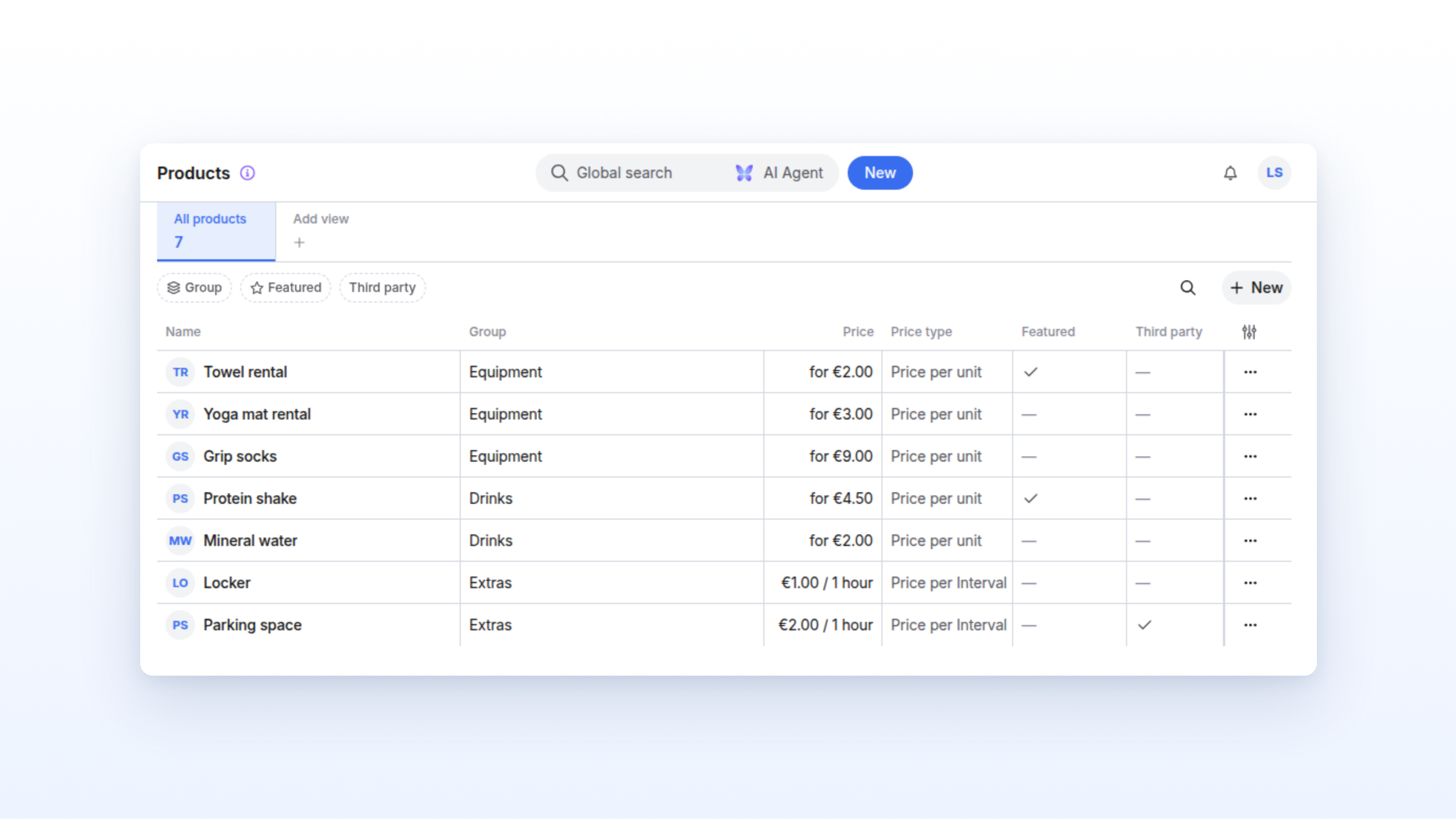Viewport: 1456px width, 819px height.
Task: Sort by the Name column header
Action: click(182, 332)
